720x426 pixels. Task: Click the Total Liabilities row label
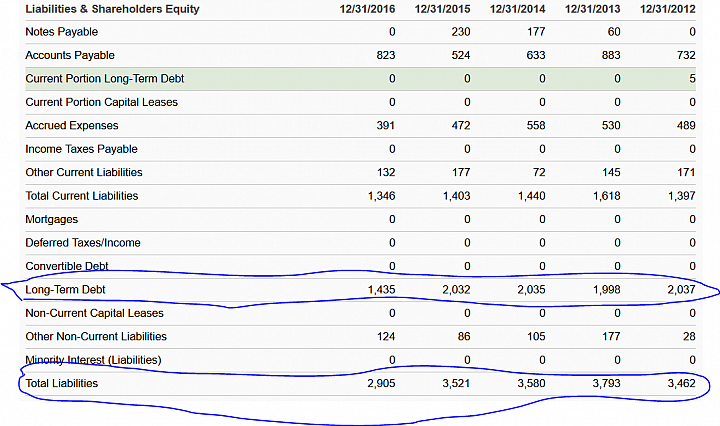point(62,383)
